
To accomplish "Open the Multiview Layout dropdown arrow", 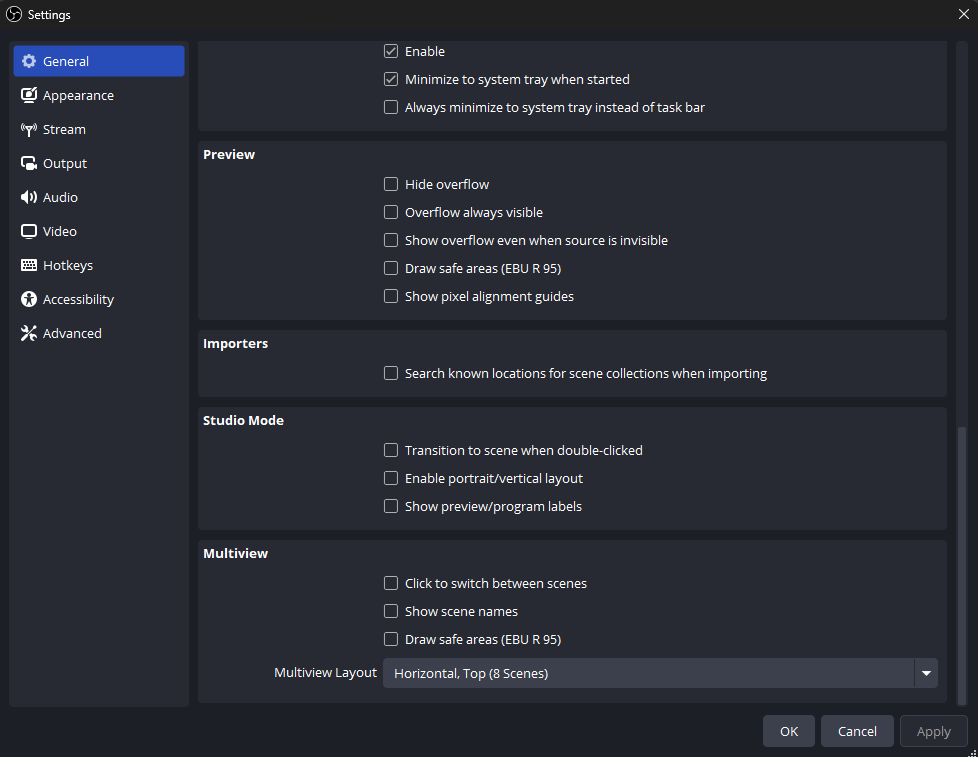I will 926,673.
